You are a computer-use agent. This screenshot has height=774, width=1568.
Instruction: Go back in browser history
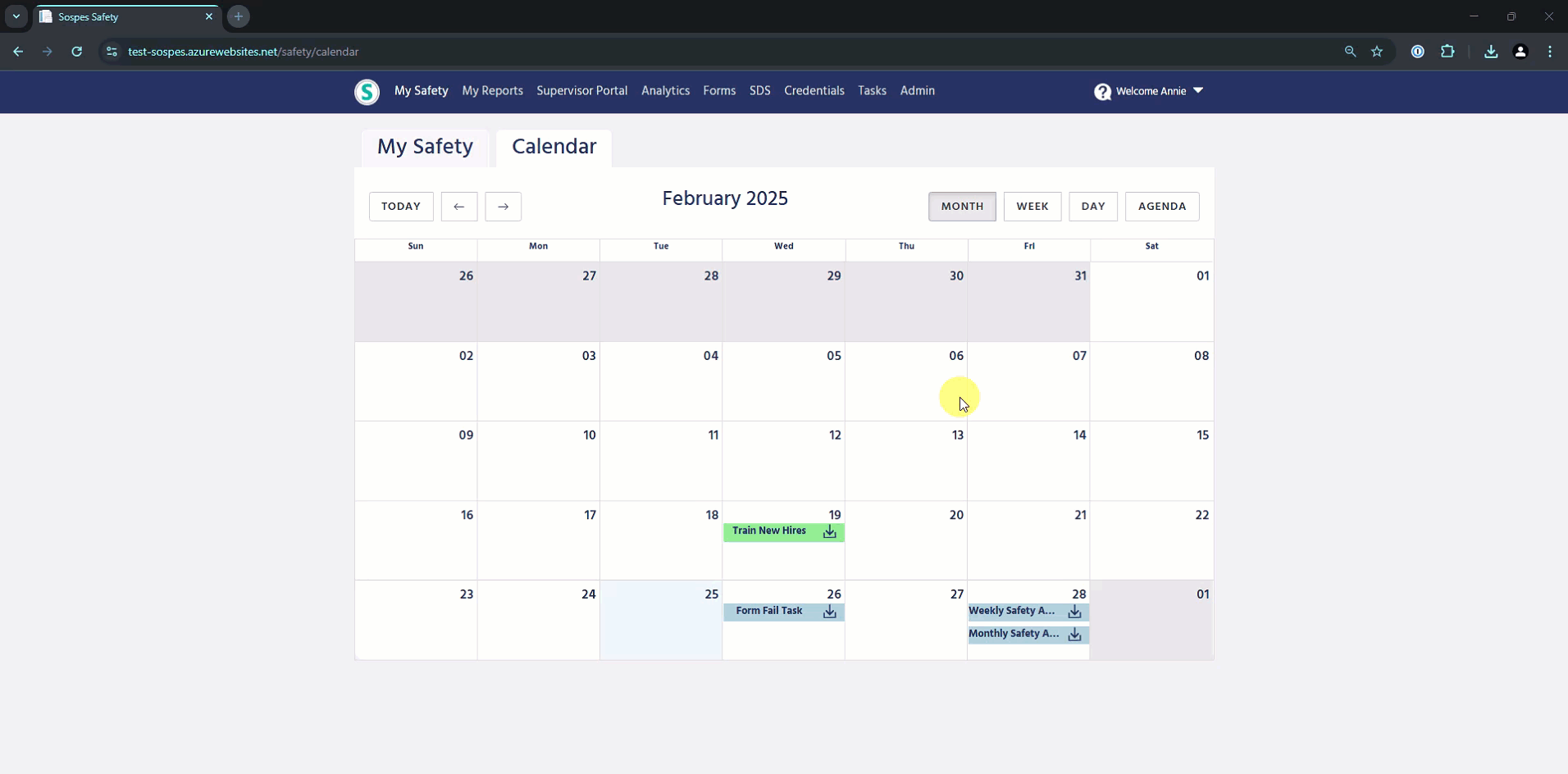pyautogui.click(x=18, y=52)
